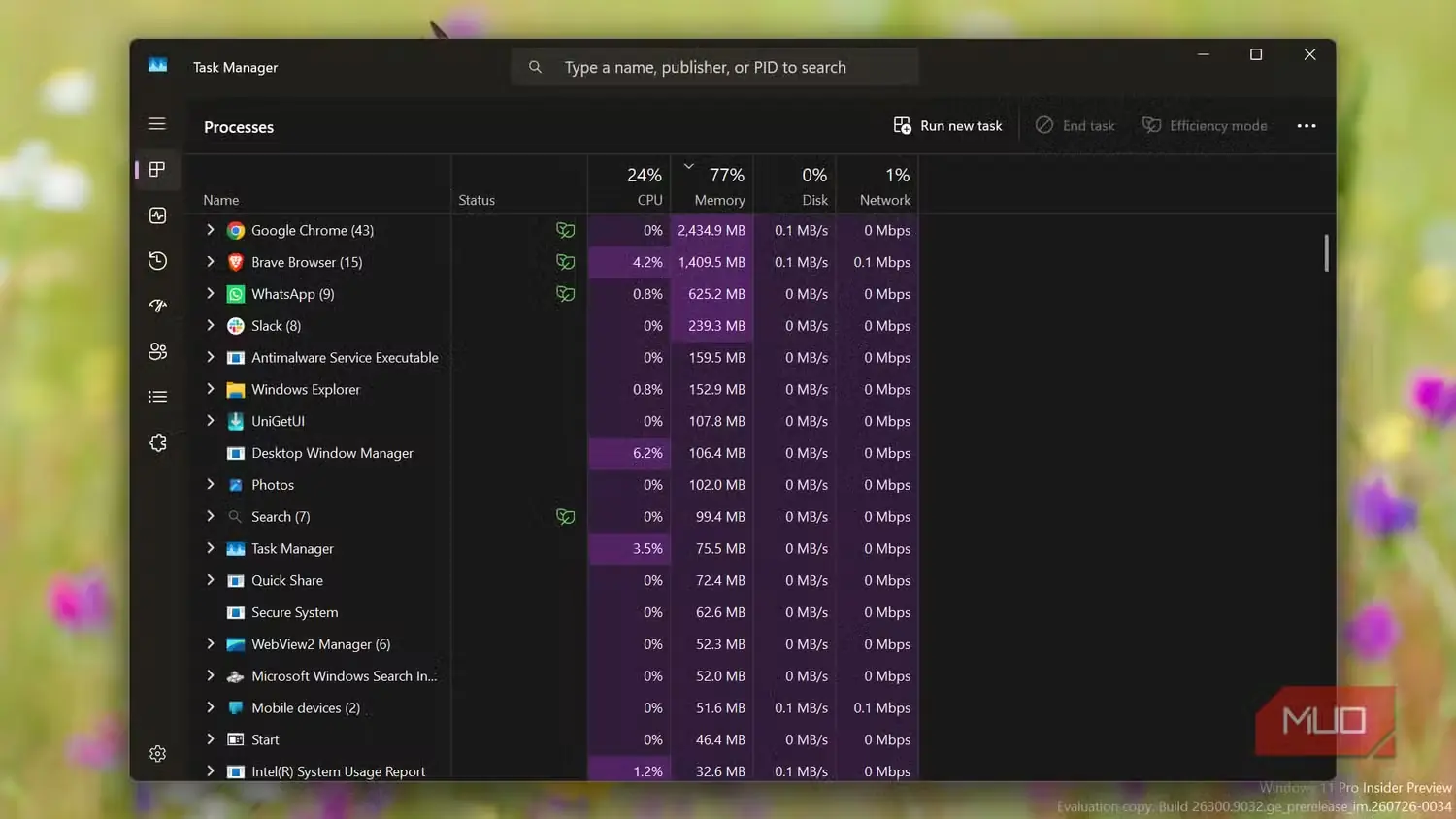Screen dimensions: 1456x819
Task: Expand the Google Chrome (43) process group
Action: tap(210, 230)
